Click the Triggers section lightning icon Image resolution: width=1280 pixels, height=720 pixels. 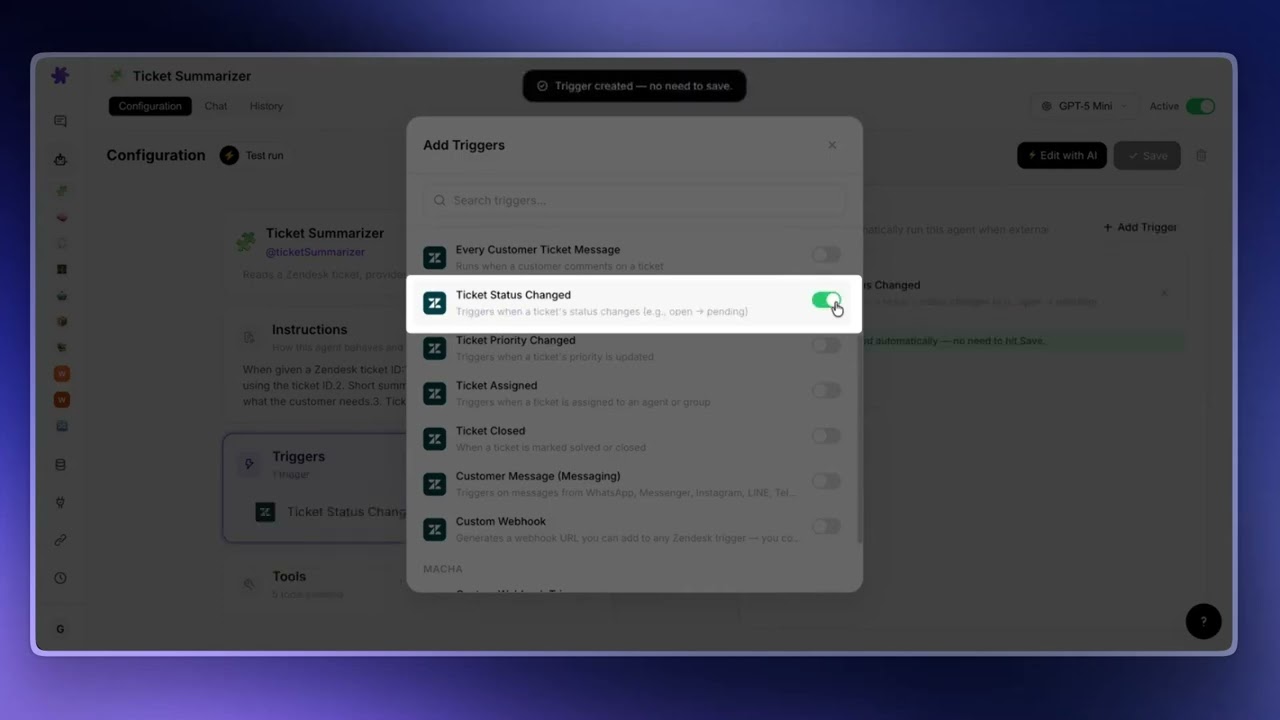[x=249, y=464]
